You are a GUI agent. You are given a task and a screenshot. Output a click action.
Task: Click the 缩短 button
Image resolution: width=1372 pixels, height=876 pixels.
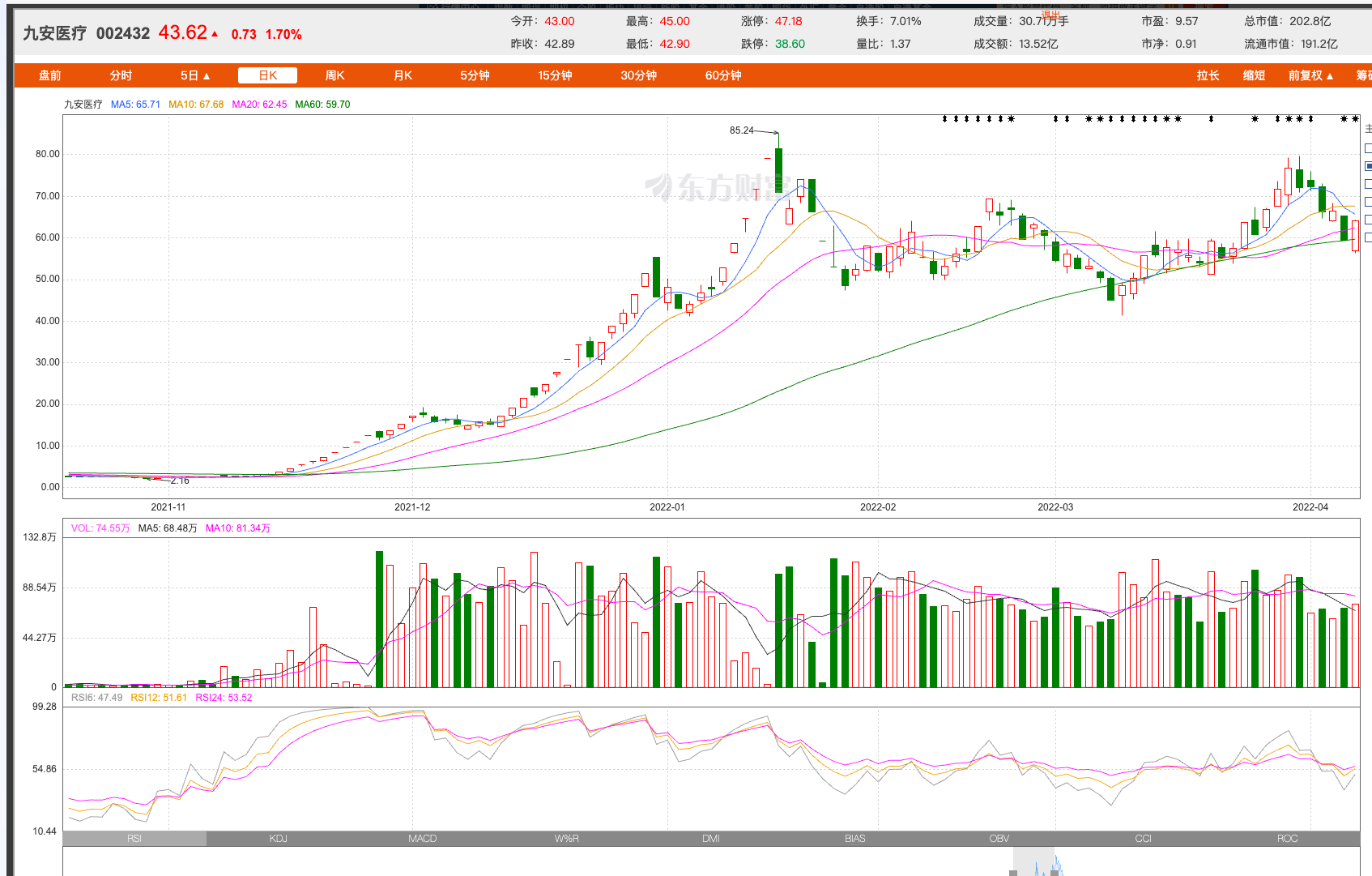[x=1254, y=75]
